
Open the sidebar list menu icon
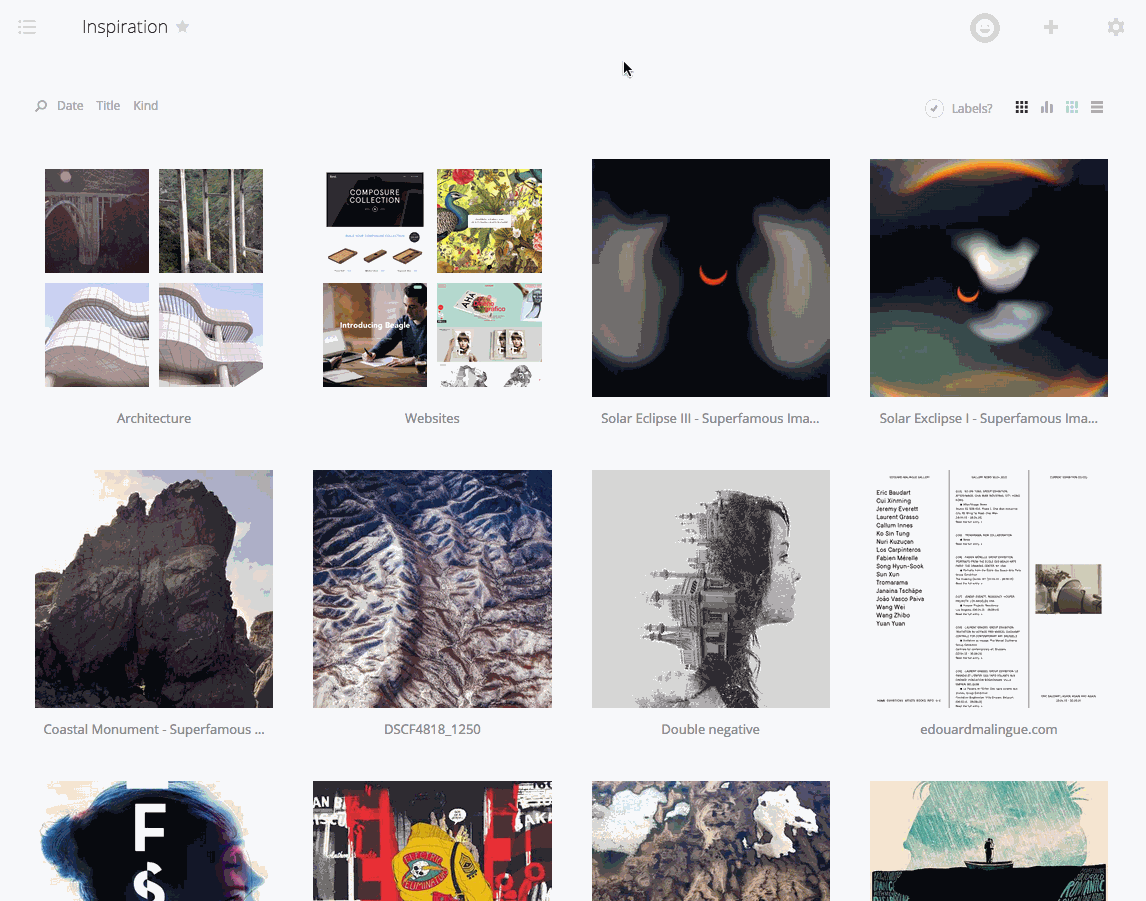27,28
